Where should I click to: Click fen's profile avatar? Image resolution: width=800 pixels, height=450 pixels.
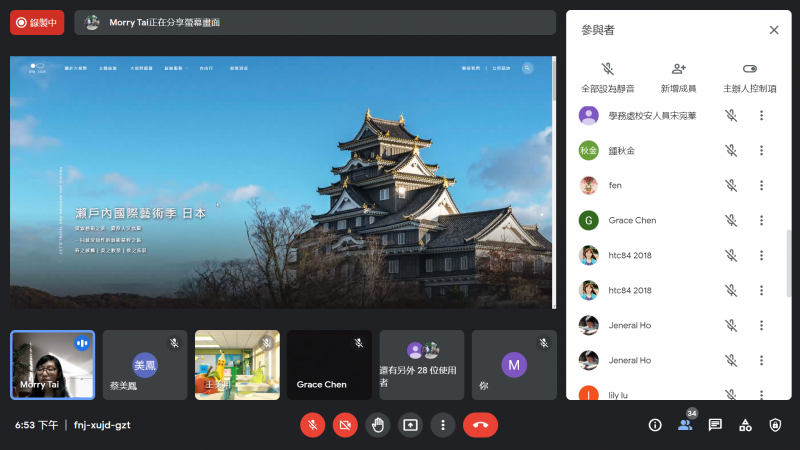point(589,185)
